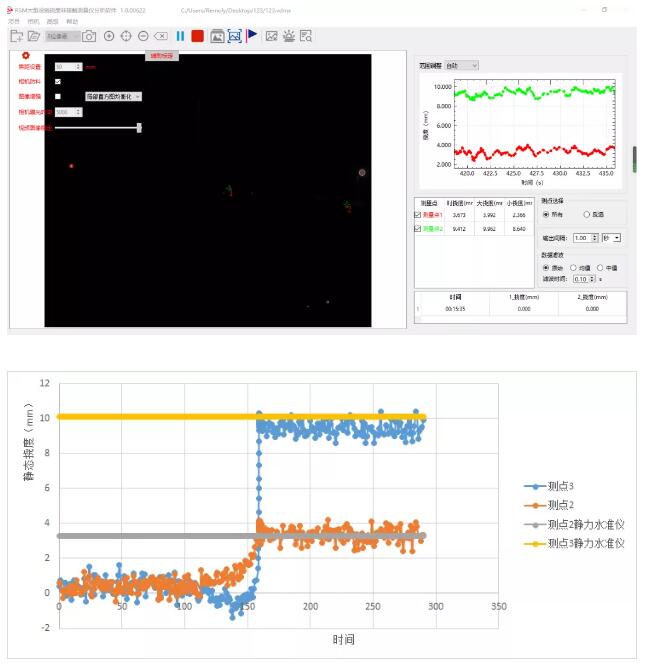
Task: Click the new project folder icon
Action: (x=17, y=36)
